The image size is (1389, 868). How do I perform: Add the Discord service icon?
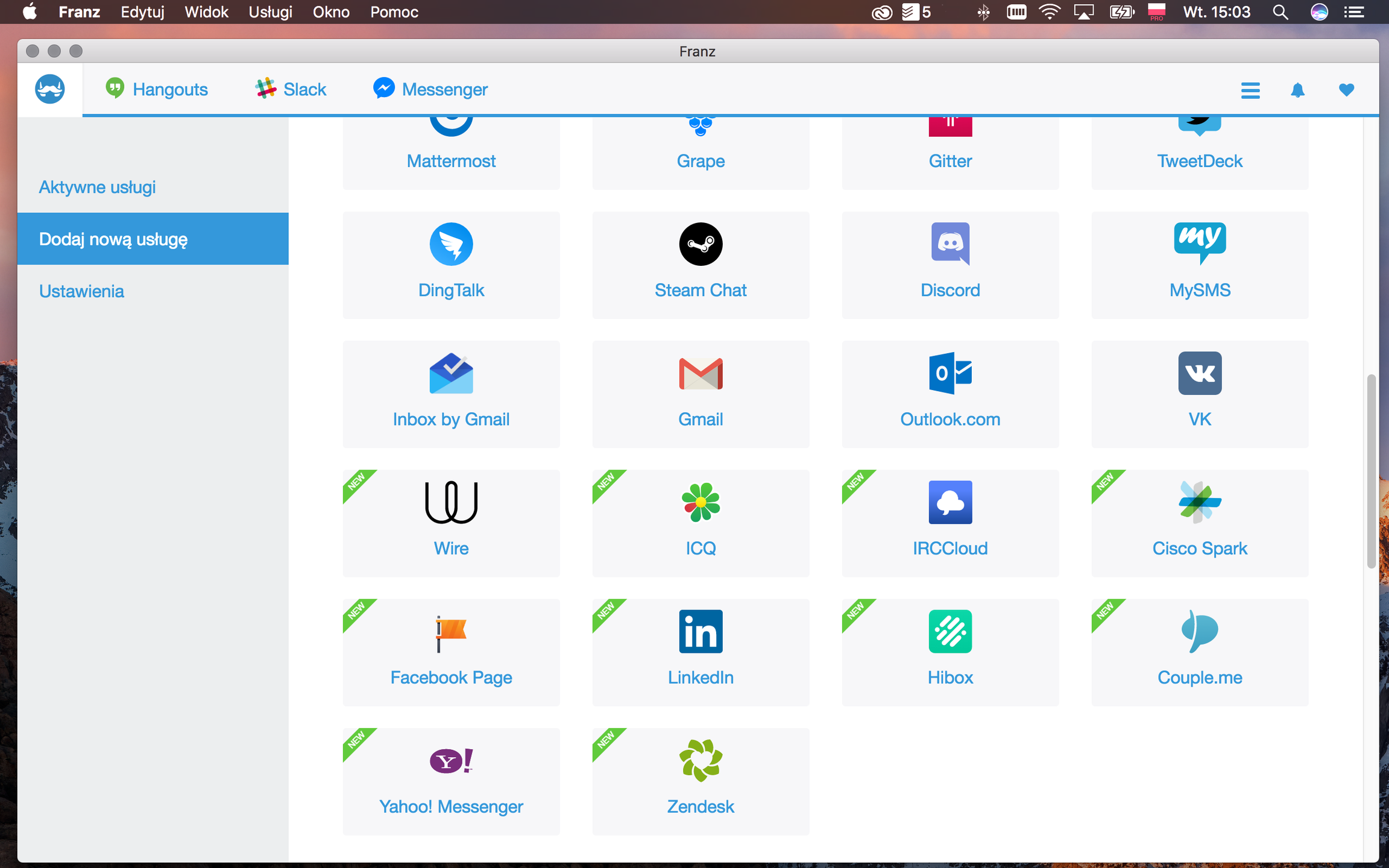(950, 244)
